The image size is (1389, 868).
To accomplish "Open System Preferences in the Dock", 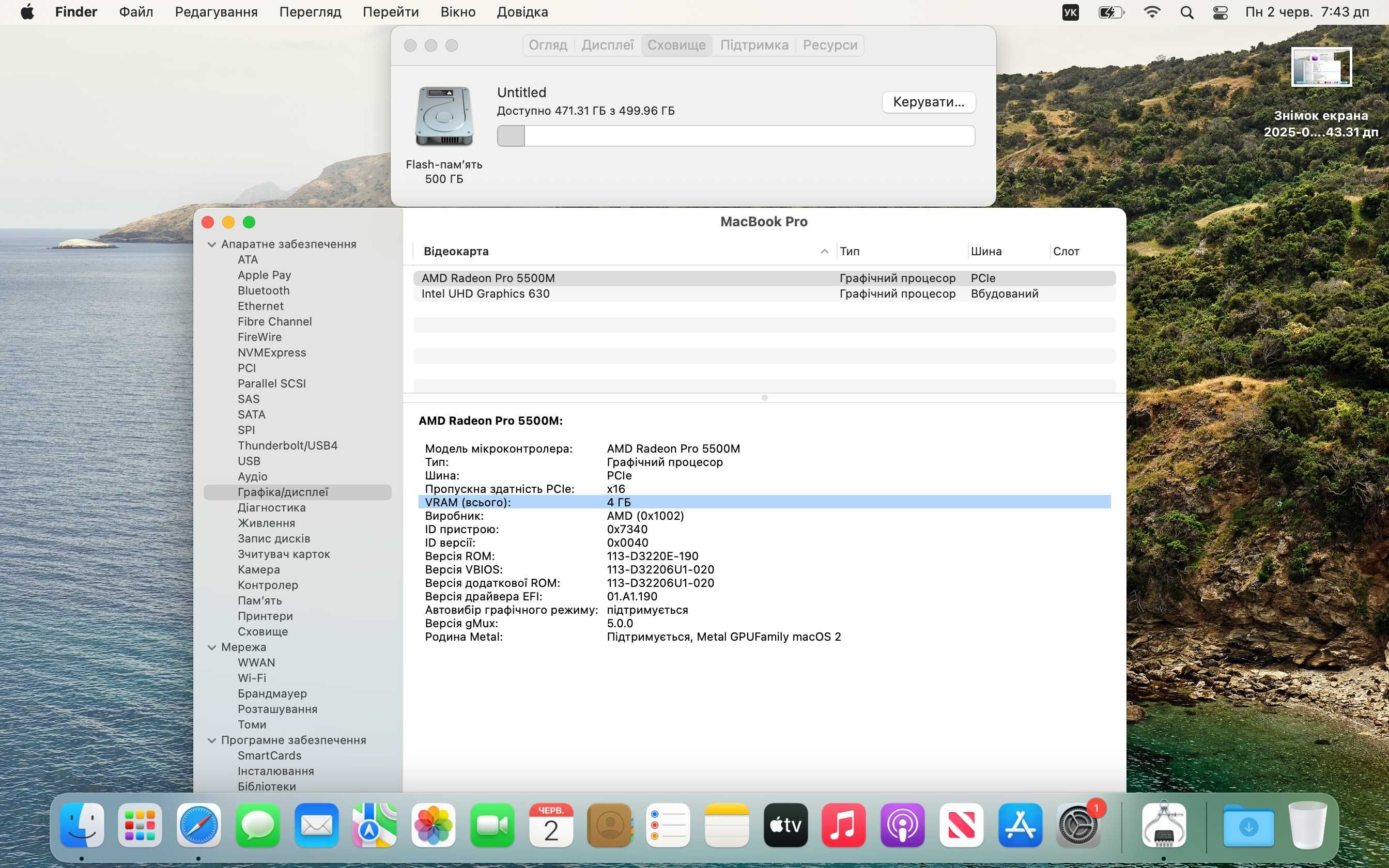I will coord(1078,826).
